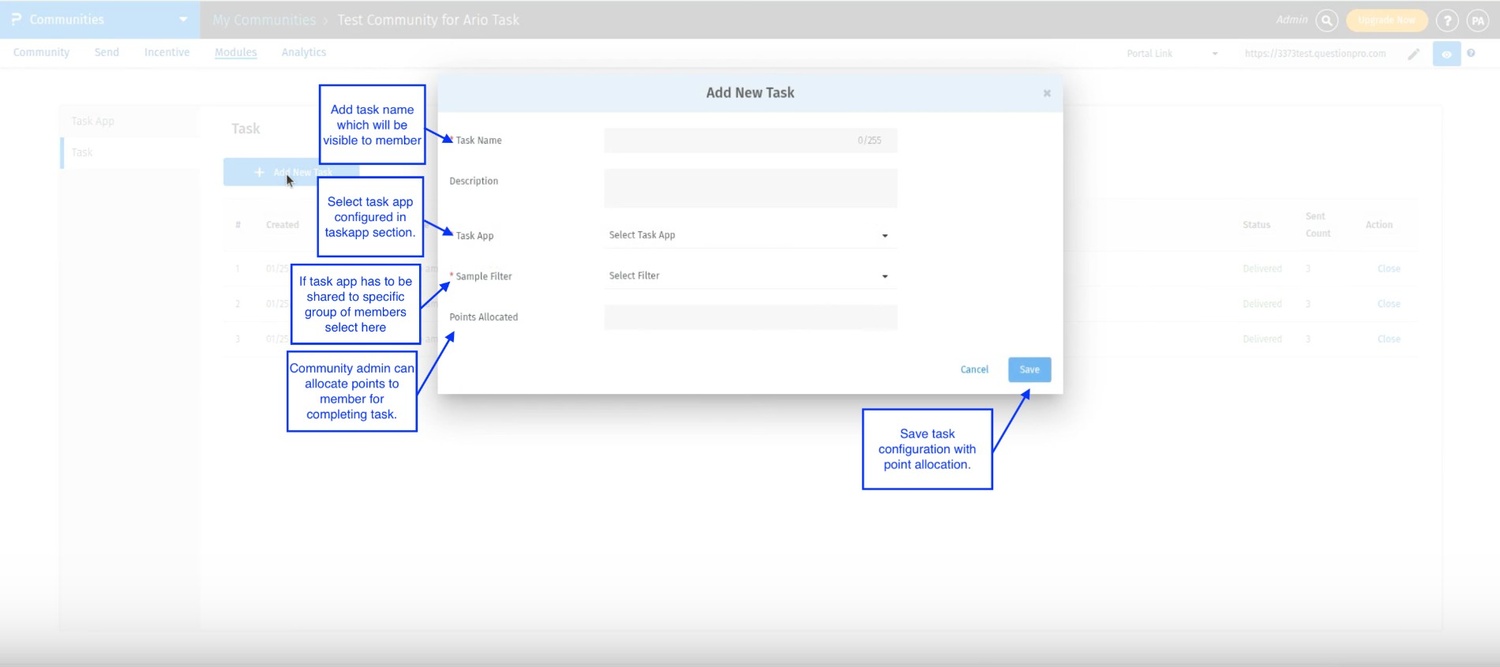Click the Admin label in top bar

1292,20
